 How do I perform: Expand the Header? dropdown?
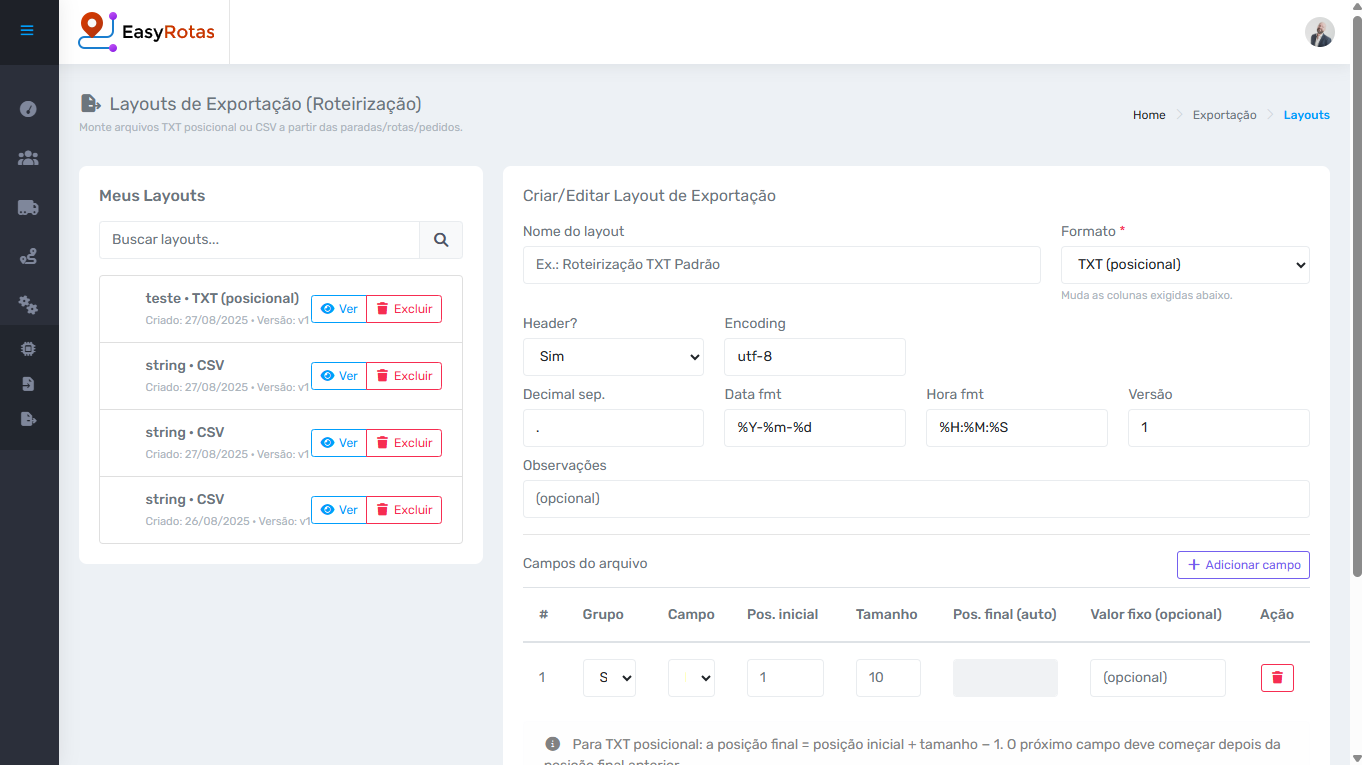click(x=613, y=357)
